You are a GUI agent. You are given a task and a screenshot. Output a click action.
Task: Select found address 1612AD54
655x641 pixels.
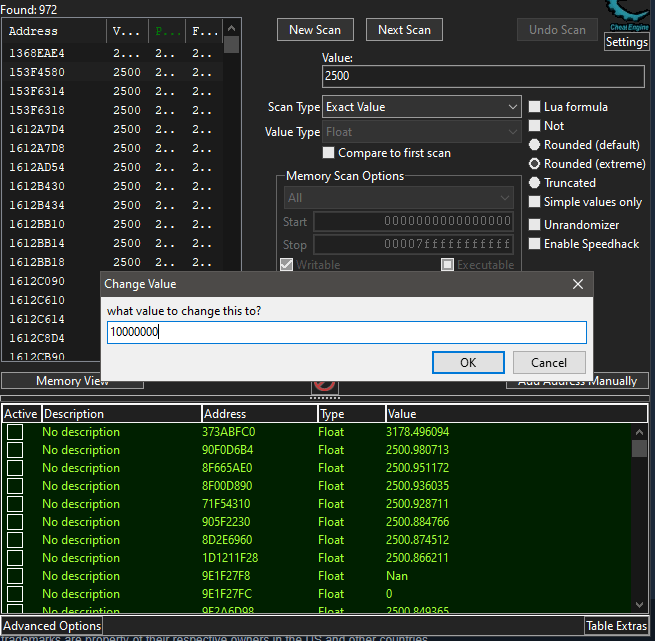37,167
